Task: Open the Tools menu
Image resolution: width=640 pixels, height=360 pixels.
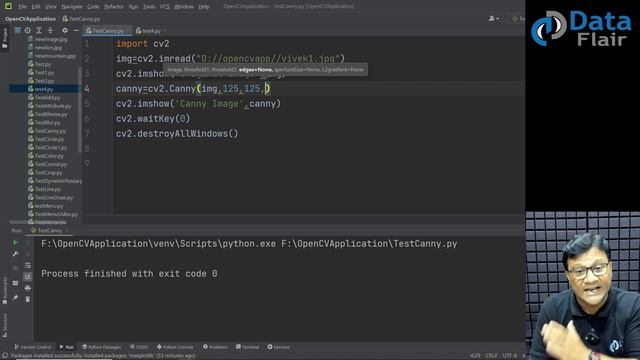Action: tap(149, 7)
